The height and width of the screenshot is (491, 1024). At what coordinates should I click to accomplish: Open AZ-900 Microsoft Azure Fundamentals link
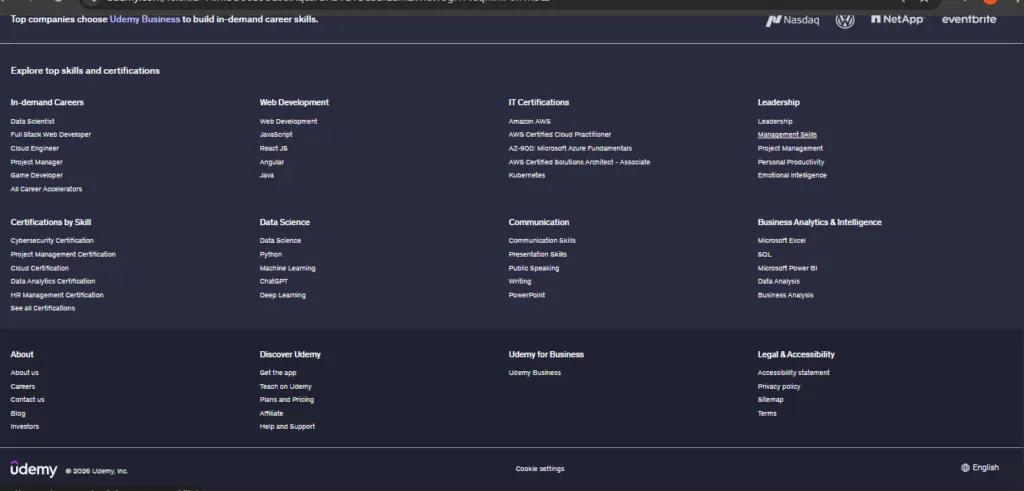click(570, 148)
